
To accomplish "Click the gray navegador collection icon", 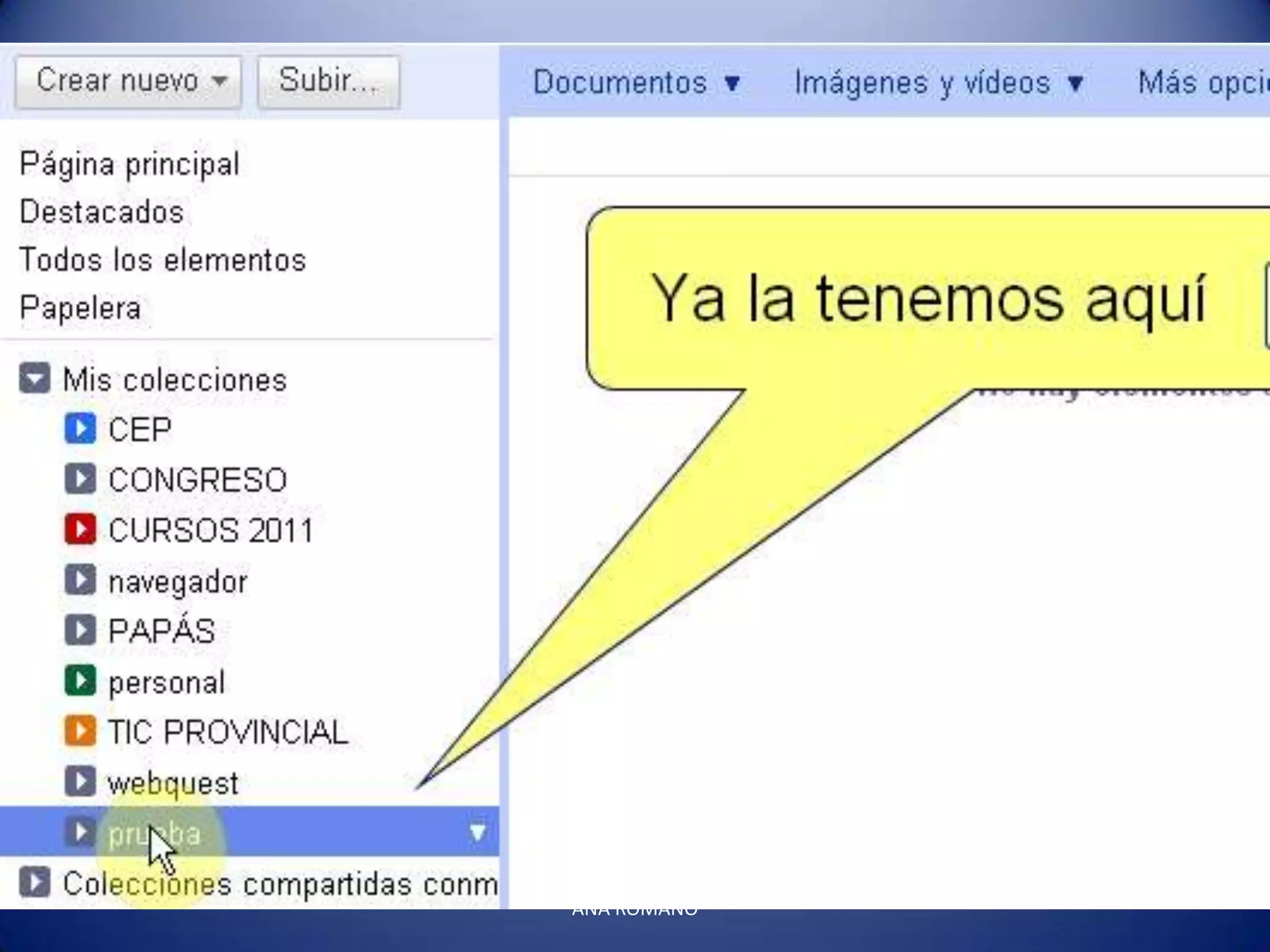I will point(80,580).
